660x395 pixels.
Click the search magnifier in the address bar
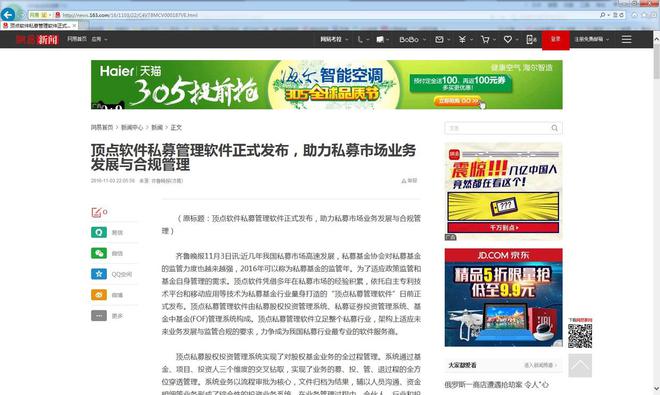click(x=603, y=15)
